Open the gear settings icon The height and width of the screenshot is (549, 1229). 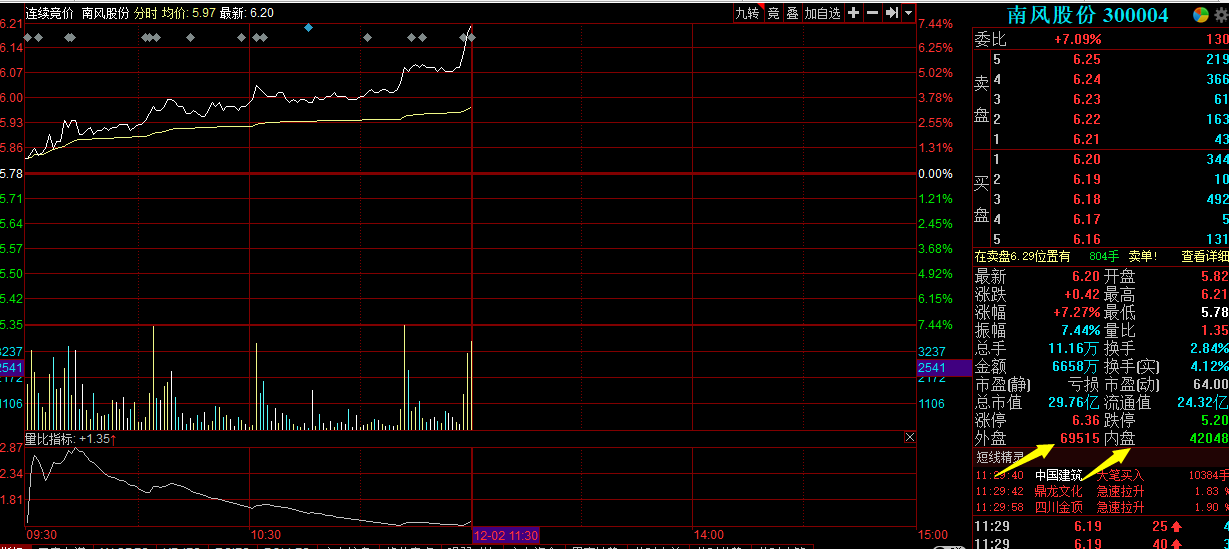point(1220,15)
